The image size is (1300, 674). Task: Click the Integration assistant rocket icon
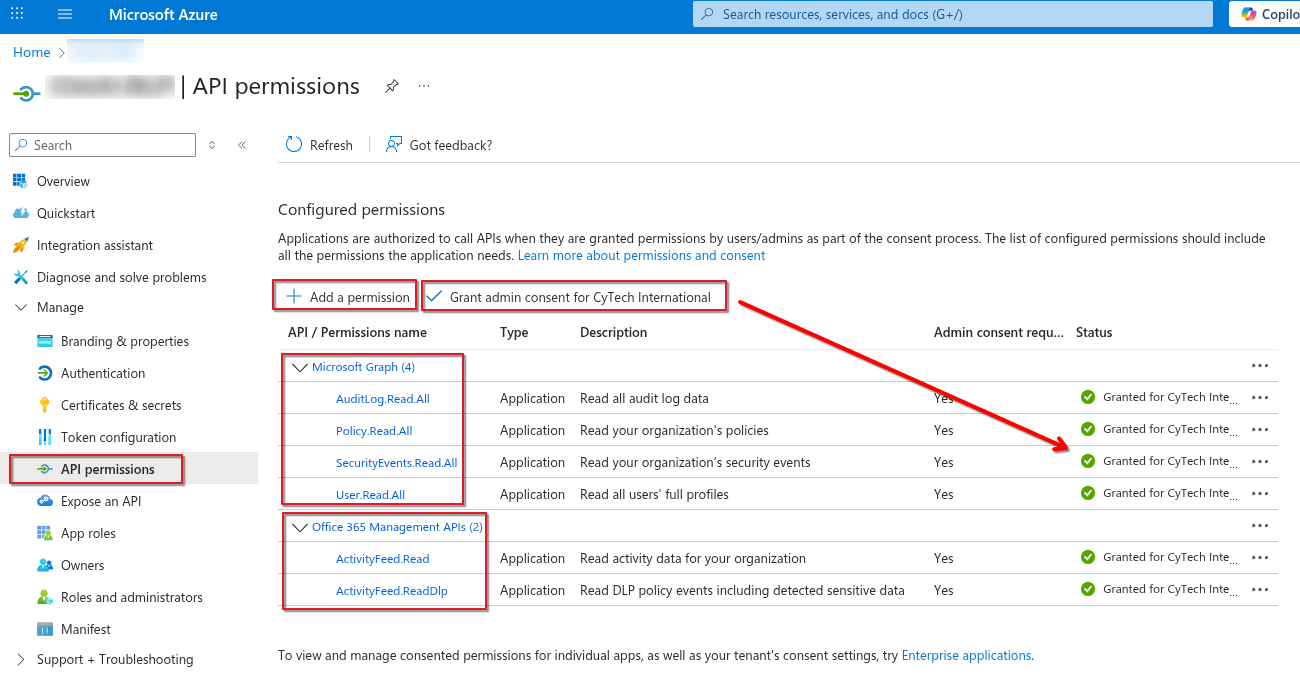point(19,245)
